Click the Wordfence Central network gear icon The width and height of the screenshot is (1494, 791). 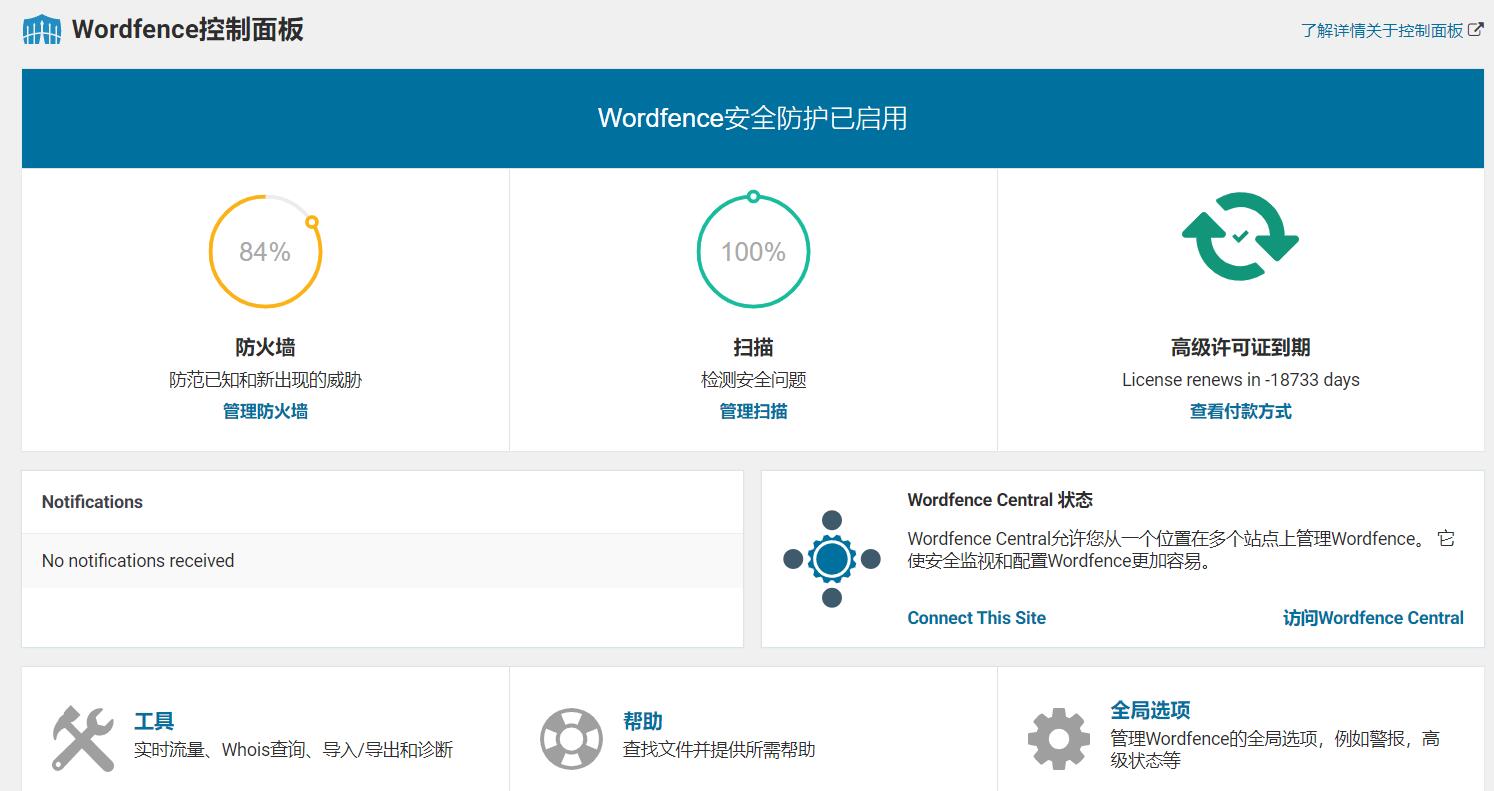(x=831, y=559)
